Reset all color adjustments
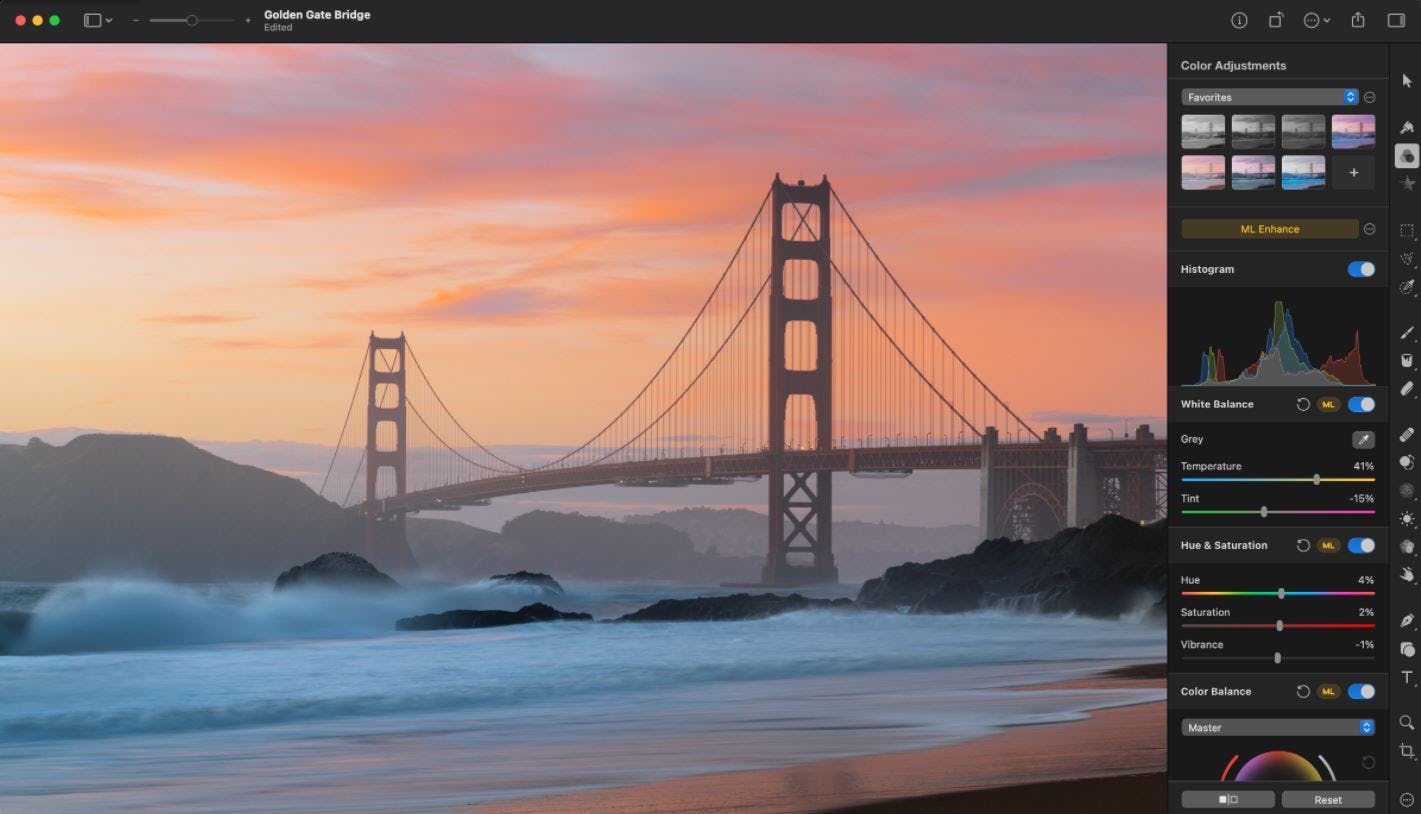 [1328, 799]
